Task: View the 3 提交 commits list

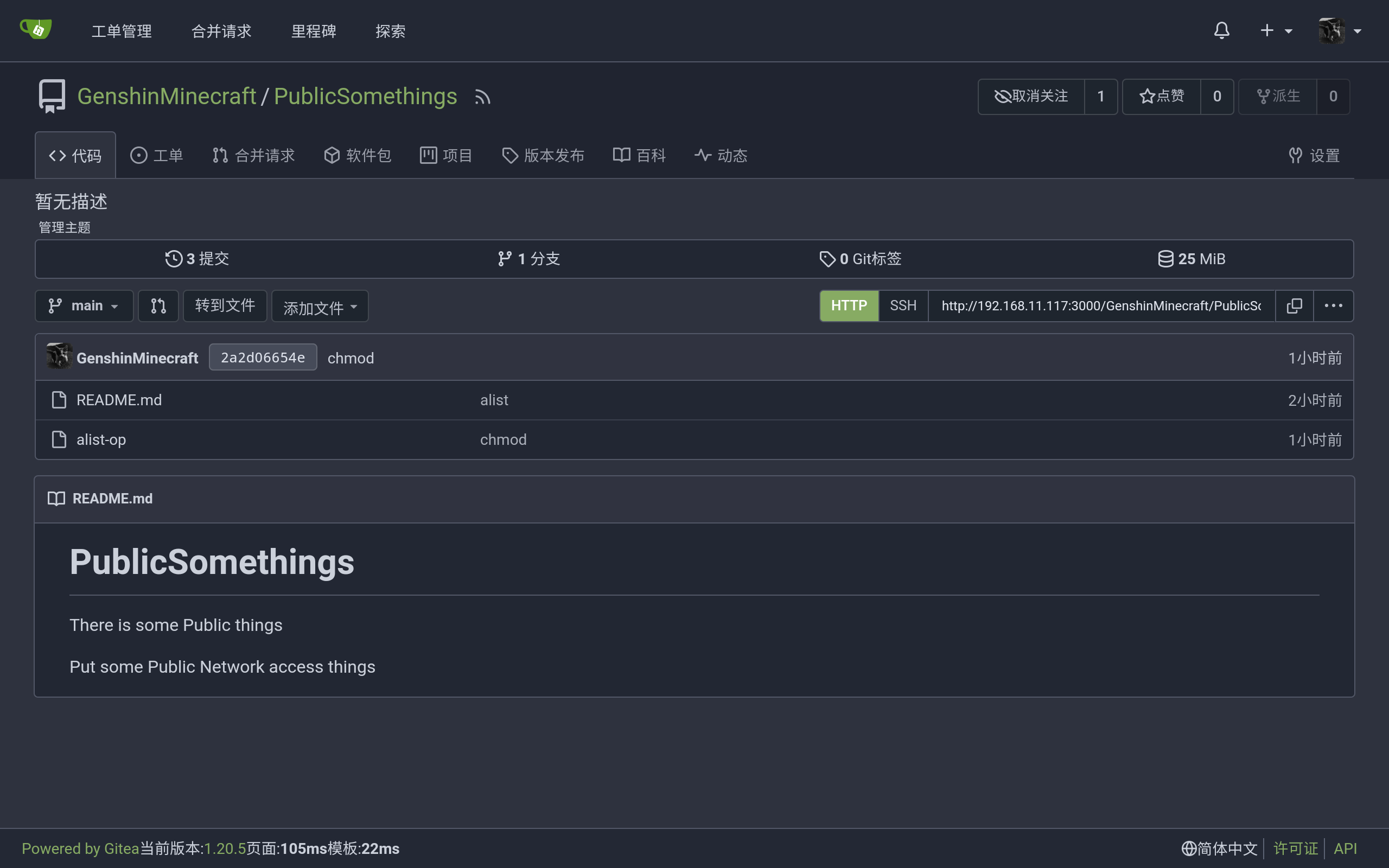Action: [197, 259]
